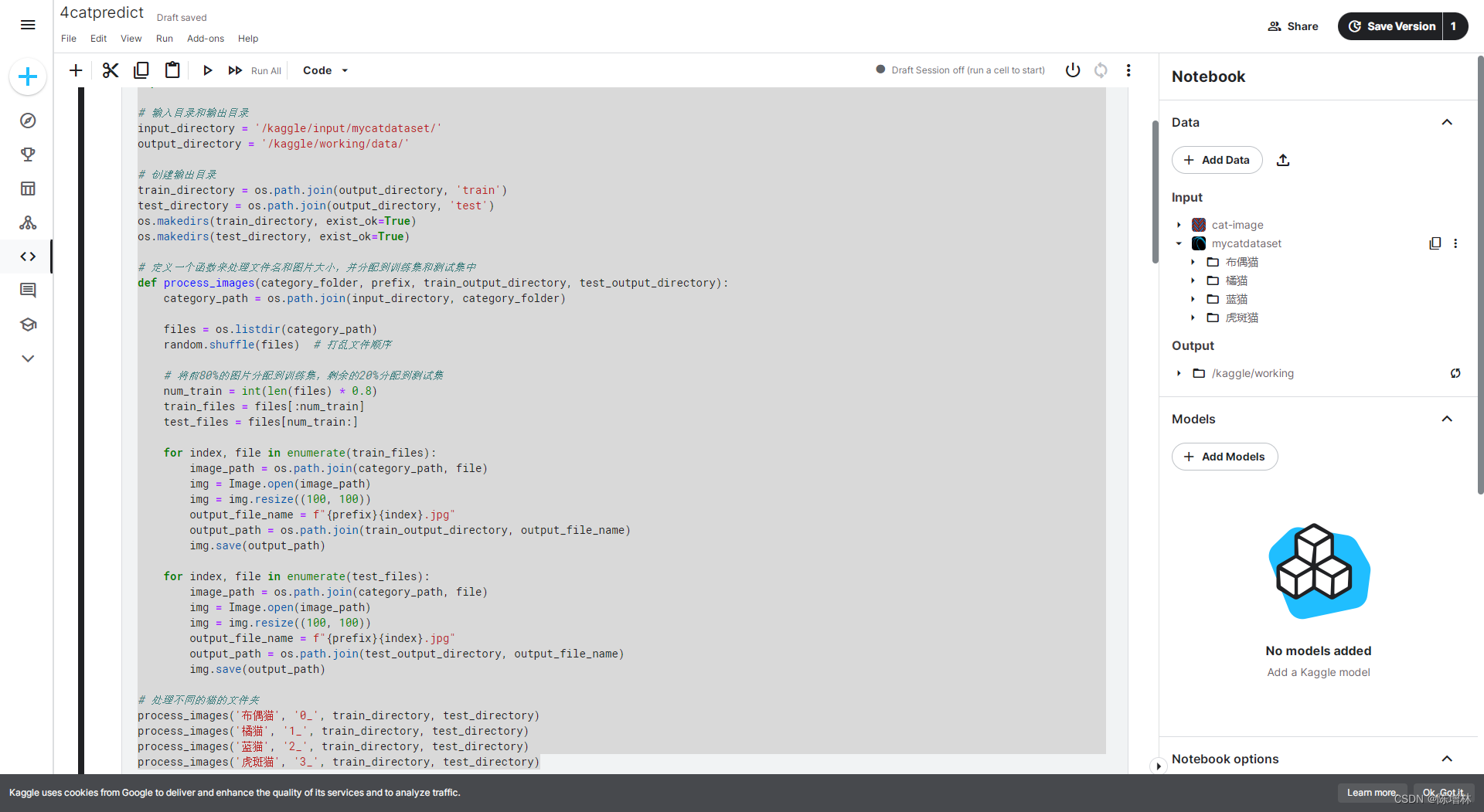1484x812 pixels.
Task: Open Datasets table icon in sidebar
Action: [x=28, y=189]
